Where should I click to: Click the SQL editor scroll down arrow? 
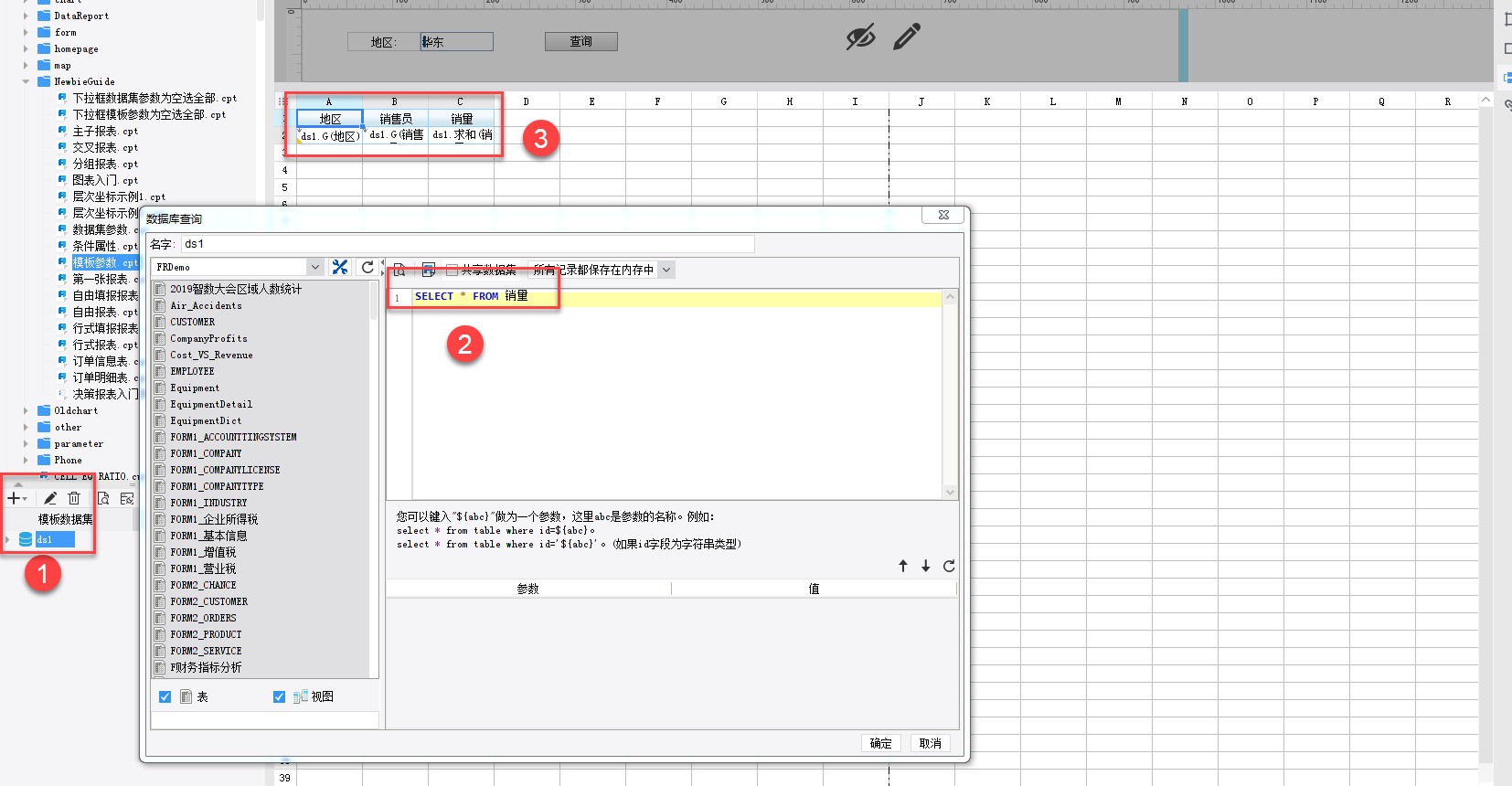[950, 492]
